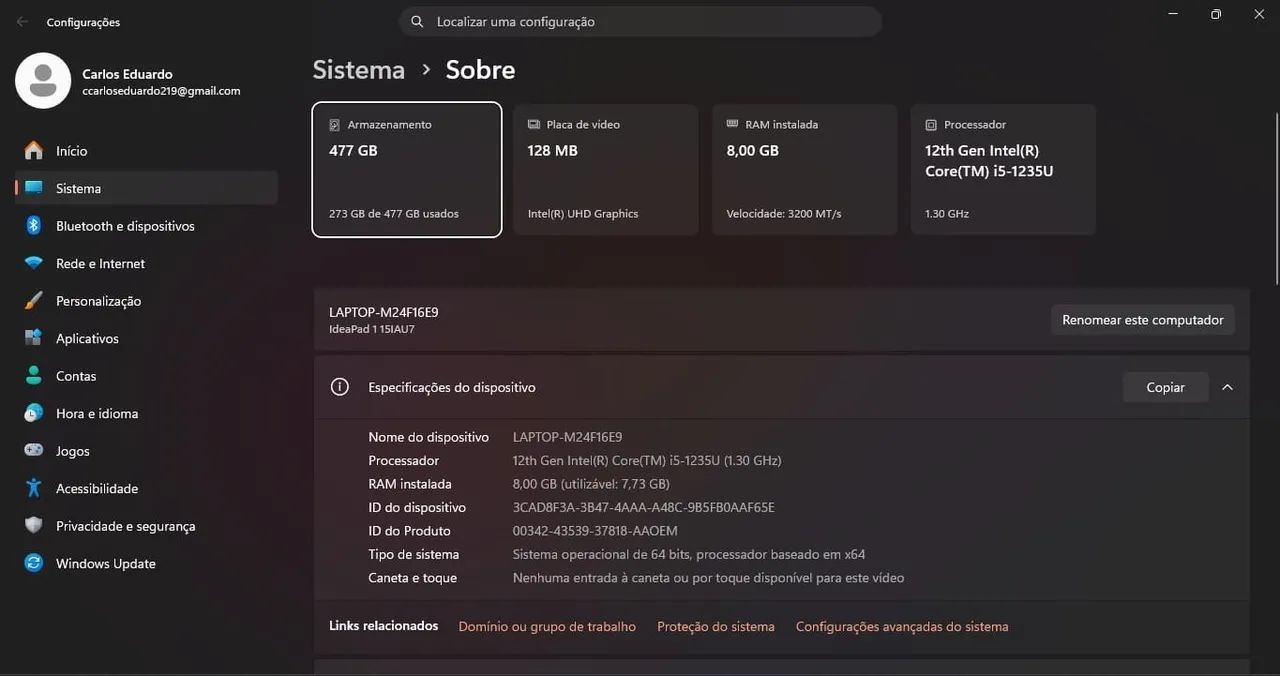Click the RAM instalada icon

point(733,125)
